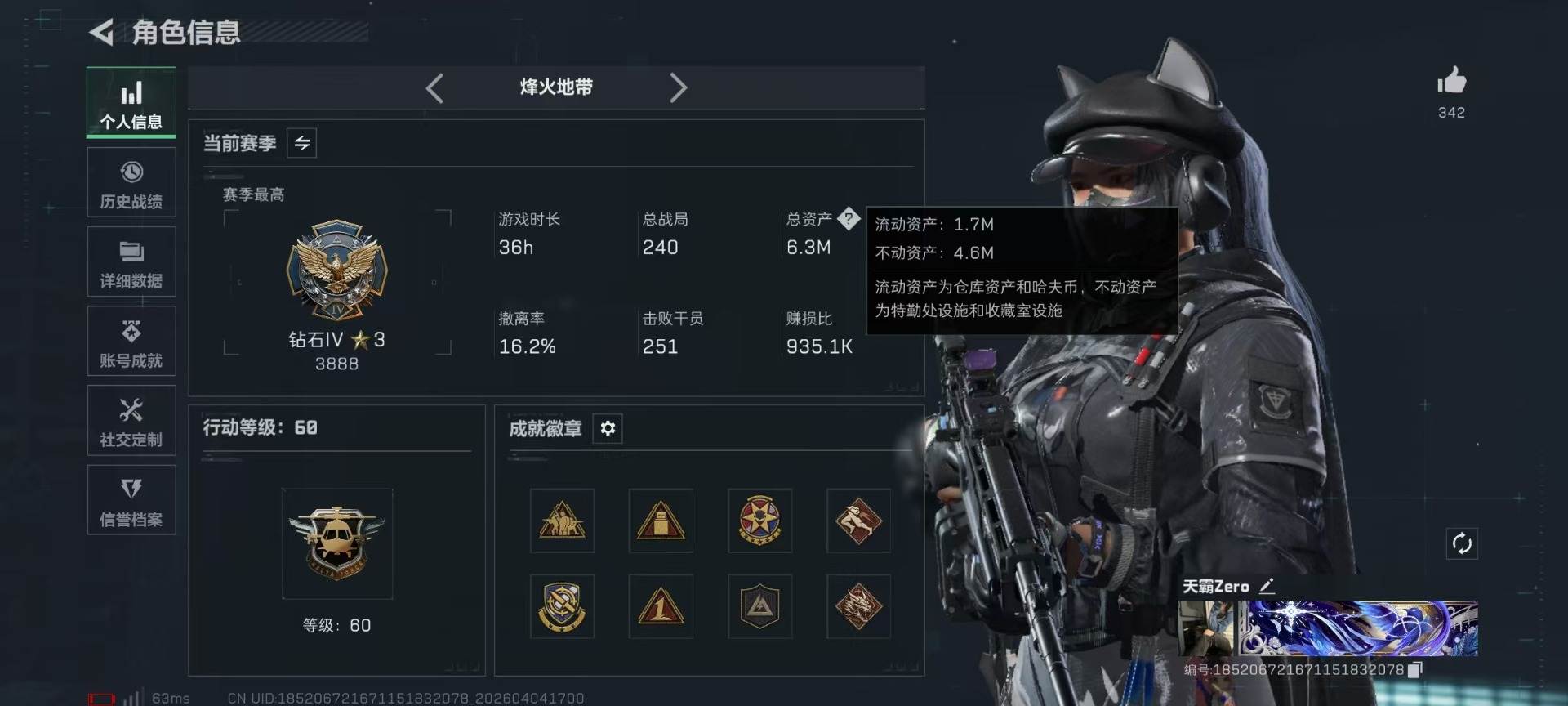Copy the player ID number with copy icon
Screen dimensions: 1568x706
pos(1416,669)
